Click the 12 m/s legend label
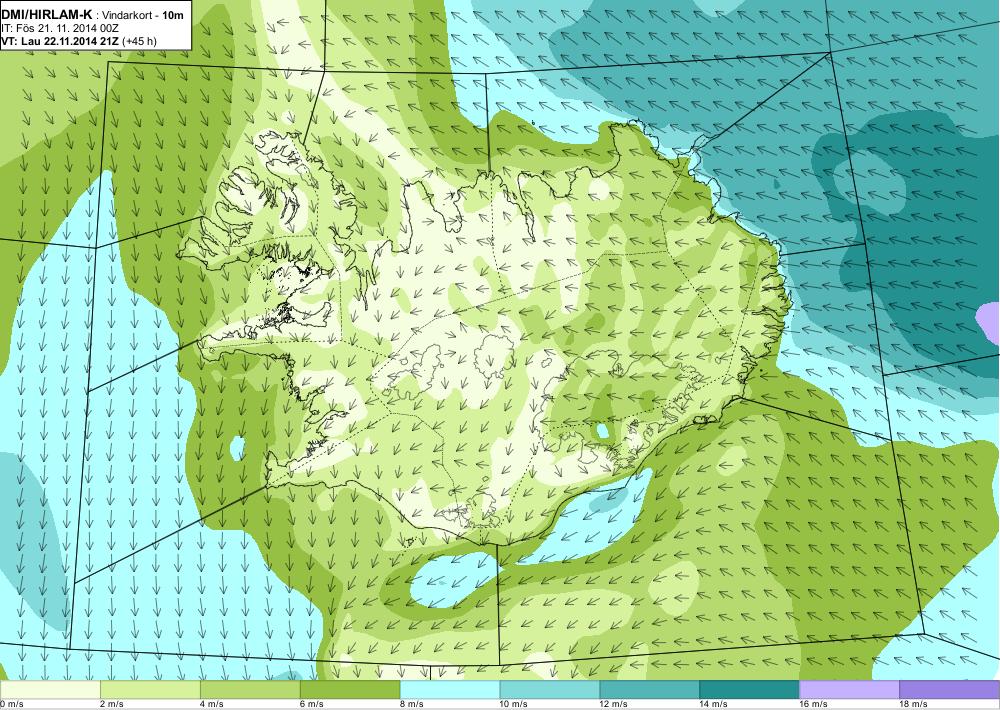The height and width of the screenshot is (710, 1000). click(614, 704)
